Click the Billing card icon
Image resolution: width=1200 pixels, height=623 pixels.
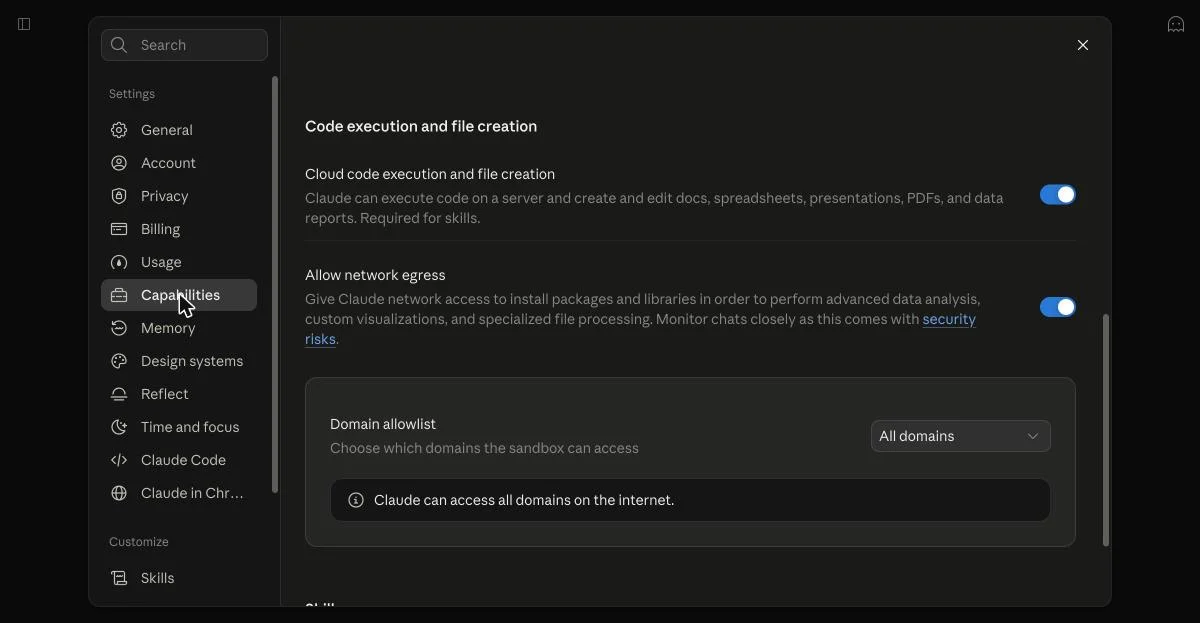pos(119,229)
